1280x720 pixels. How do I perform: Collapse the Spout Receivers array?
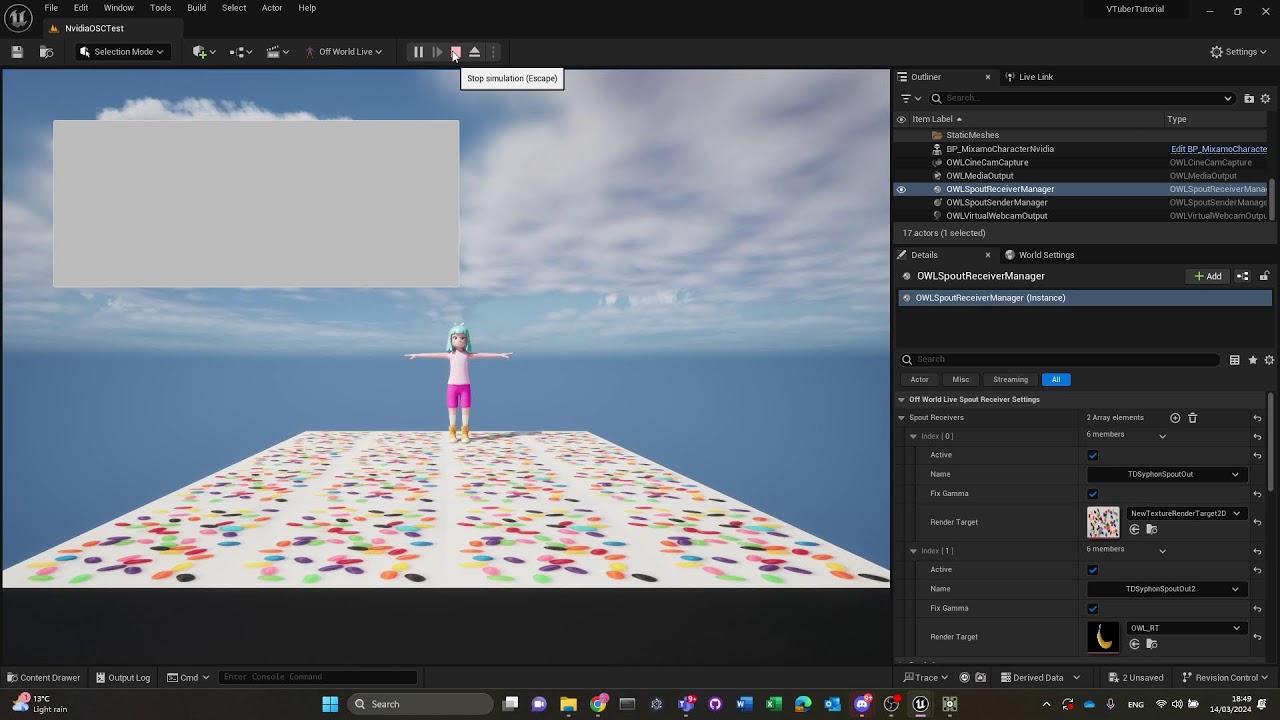901,418
